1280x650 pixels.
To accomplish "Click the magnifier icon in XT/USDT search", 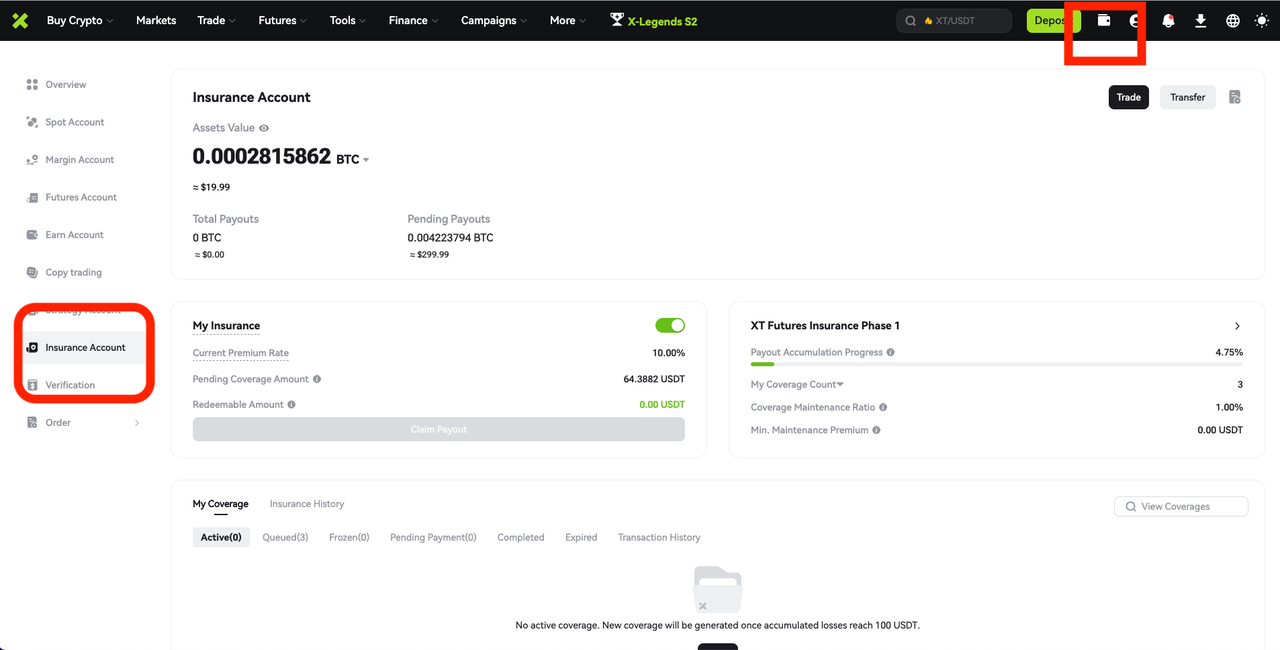I will (x=911, y=20).
